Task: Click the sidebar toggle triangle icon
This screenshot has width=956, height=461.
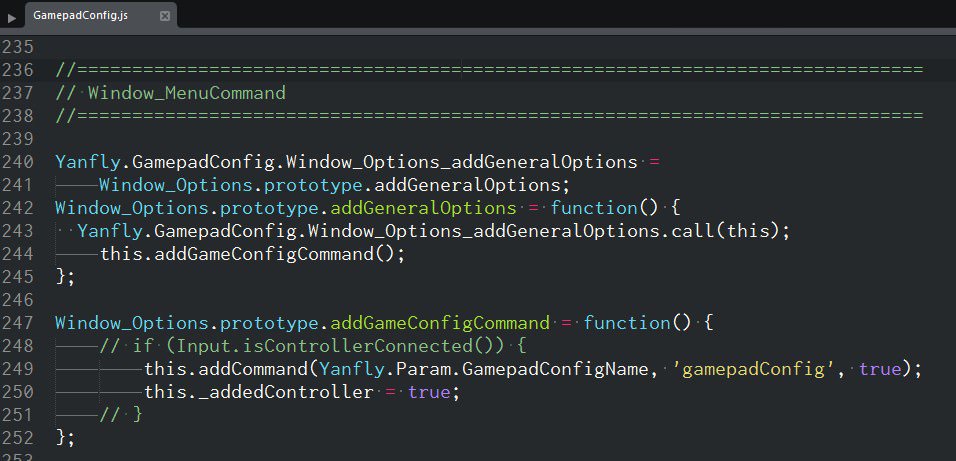Action: (12, 18)
